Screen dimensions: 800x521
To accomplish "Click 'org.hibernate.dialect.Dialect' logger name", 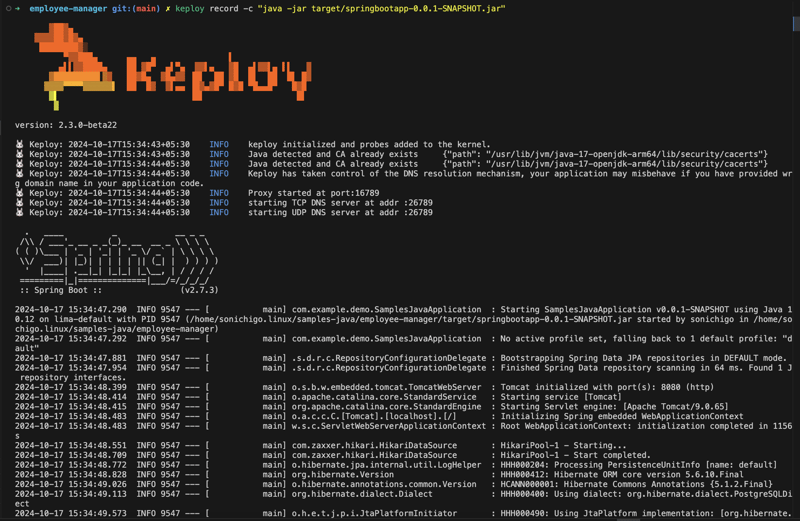I will tap(362, 493).
